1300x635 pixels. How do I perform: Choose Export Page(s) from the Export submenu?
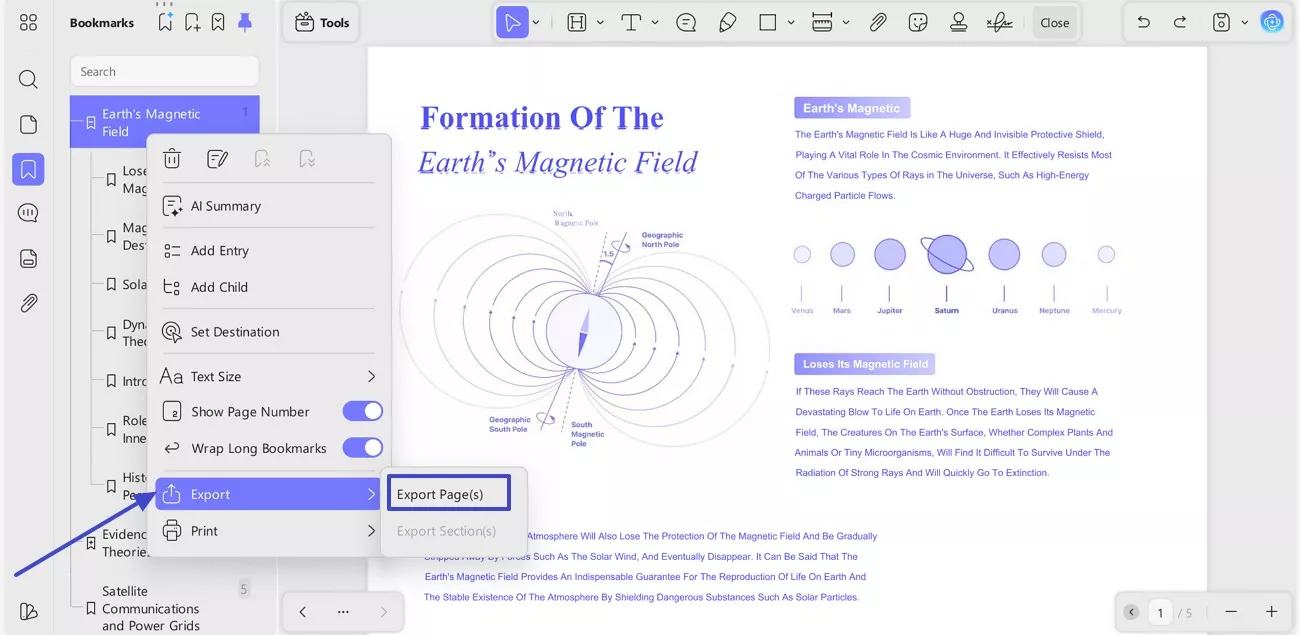[x=448, y=492]
